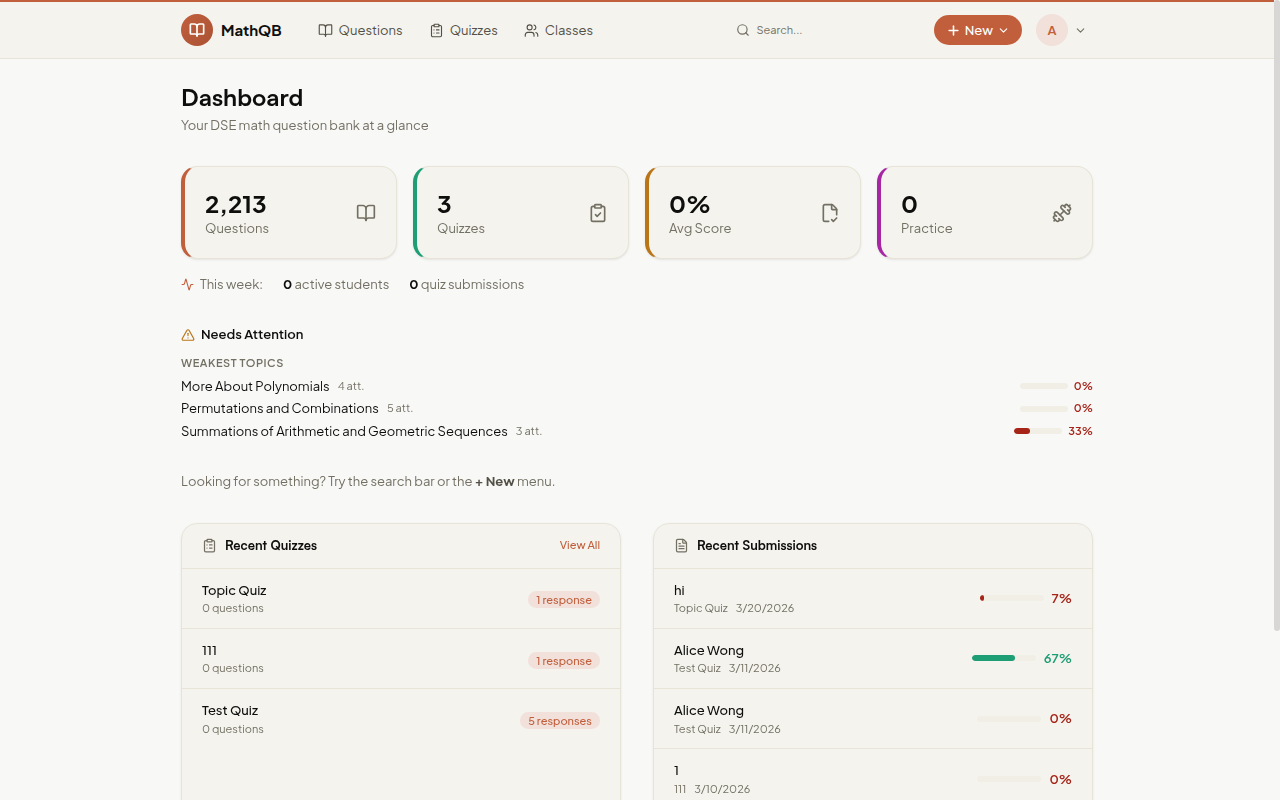Click the dumbbell icon on the Practice card
Screen dimensions: 1280x800
click(1061, 212)
